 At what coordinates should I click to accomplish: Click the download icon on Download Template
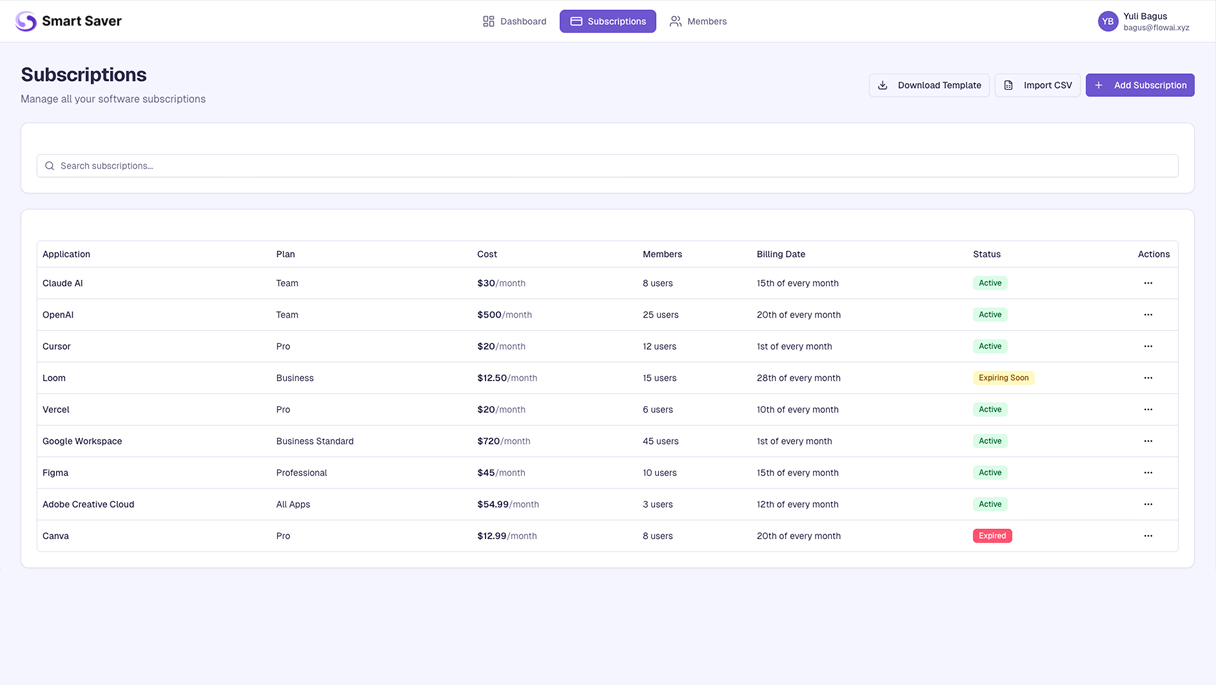(882, 85)
